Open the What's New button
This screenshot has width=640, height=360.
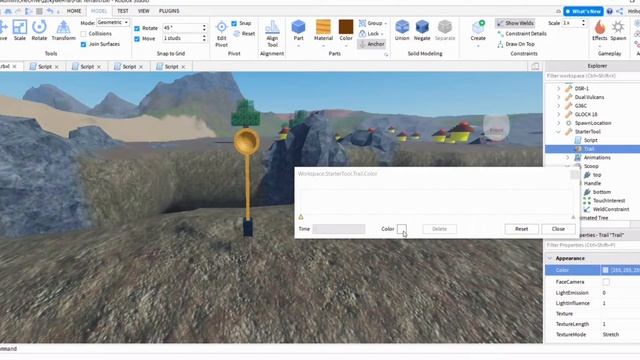coord(583,11)
